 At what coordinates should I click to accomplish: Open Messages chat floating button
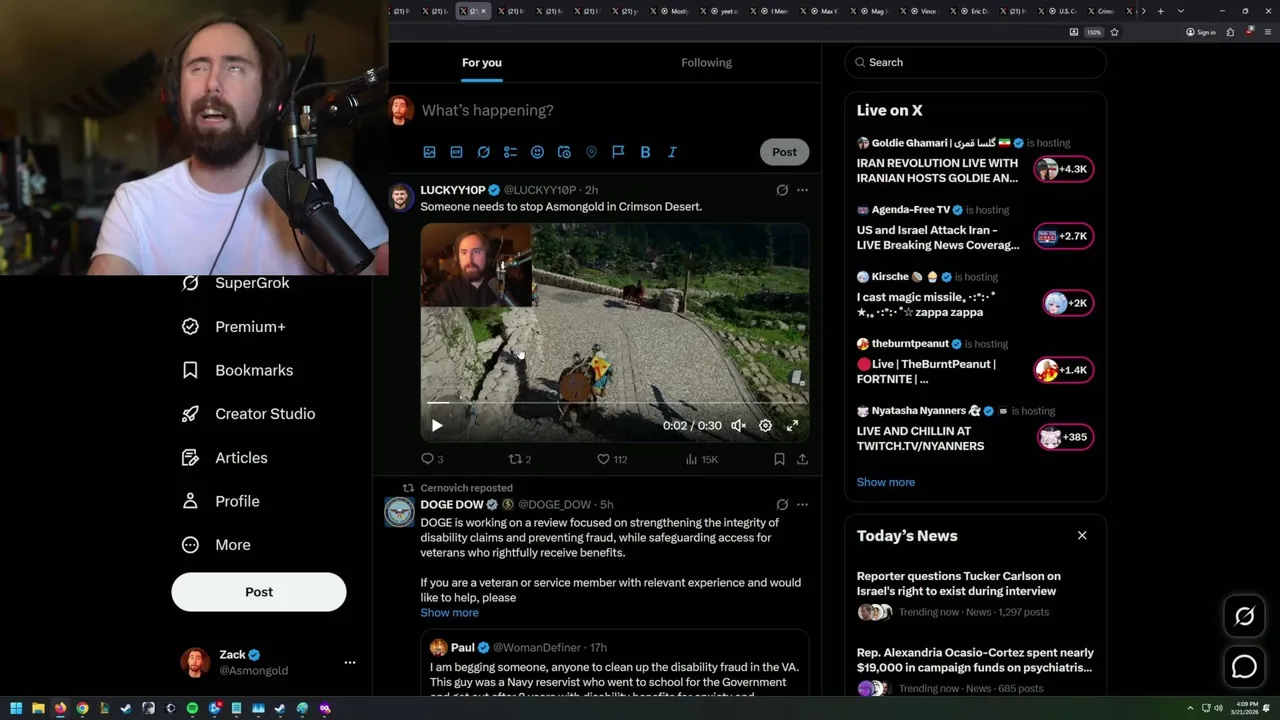pyautogui.click(x=1244, y=666)
